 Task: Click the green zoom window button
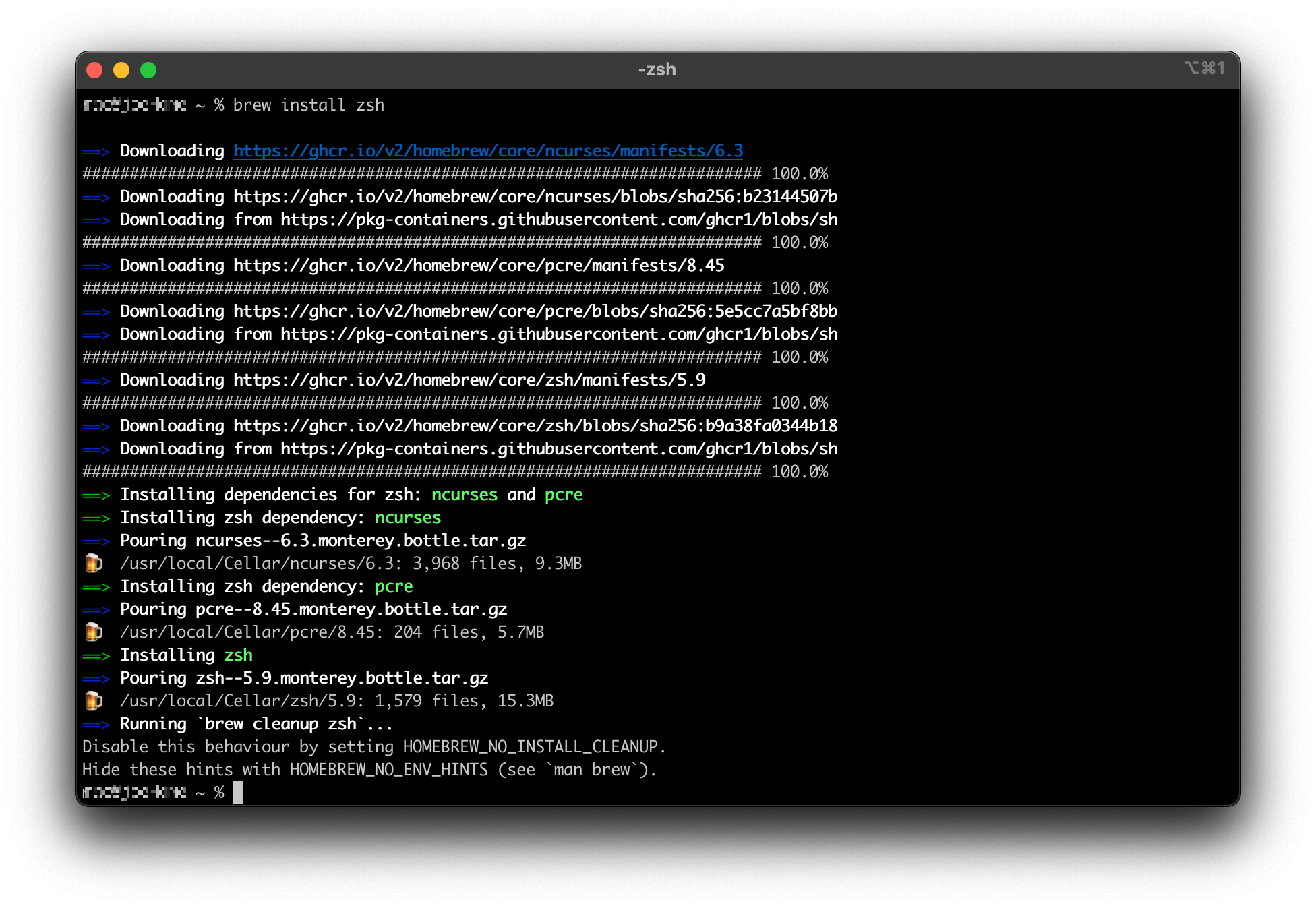point(148,70)
